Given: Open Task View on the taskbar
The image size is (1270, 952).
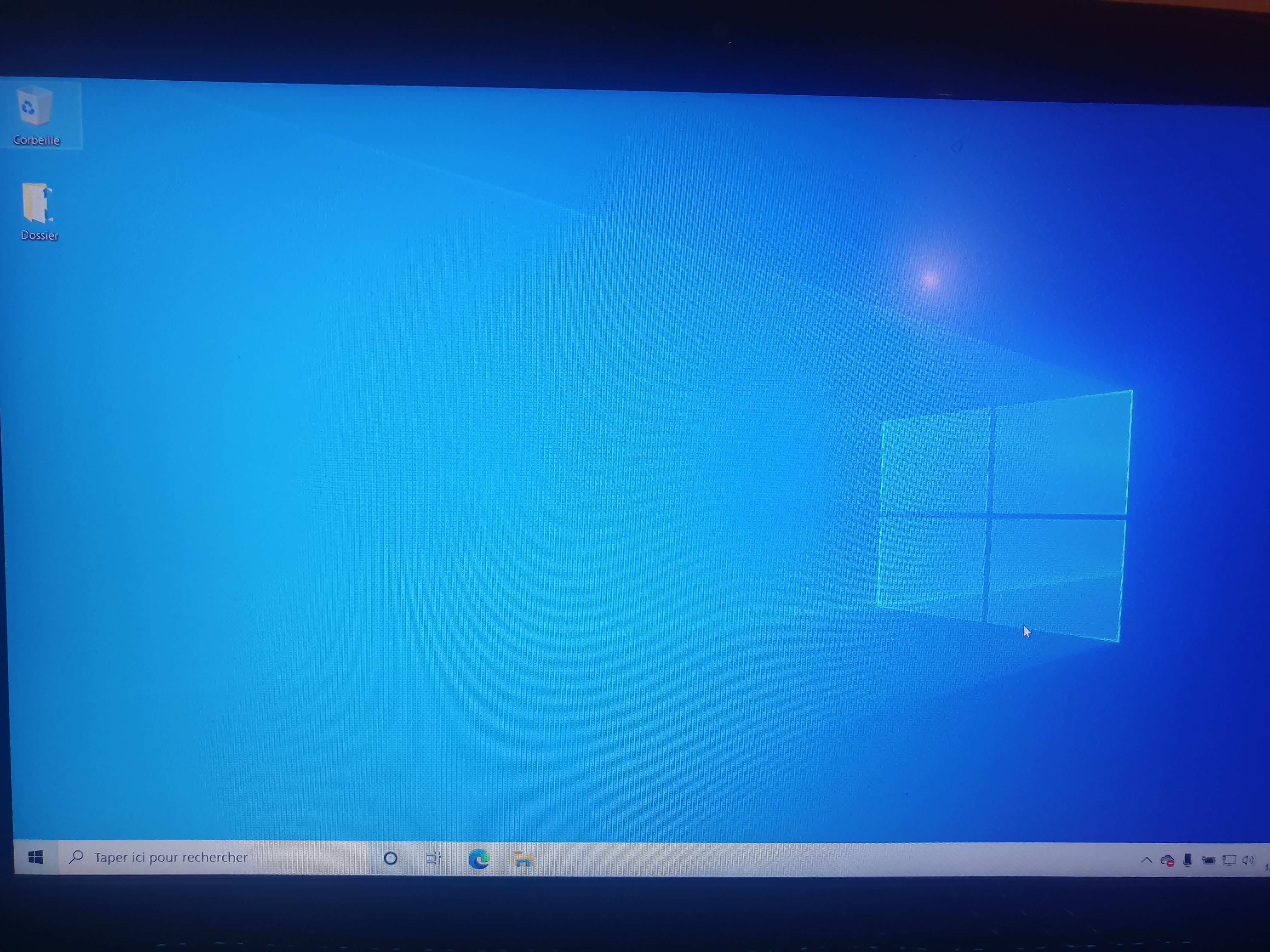Looking at the screenshot, I should click(433, 858).
